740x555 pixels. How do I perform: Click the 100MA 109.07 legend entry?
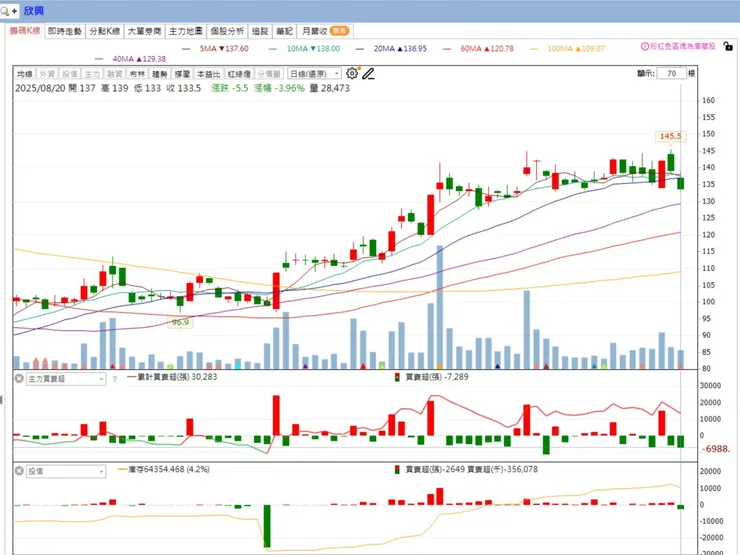(x=568, y=49)
